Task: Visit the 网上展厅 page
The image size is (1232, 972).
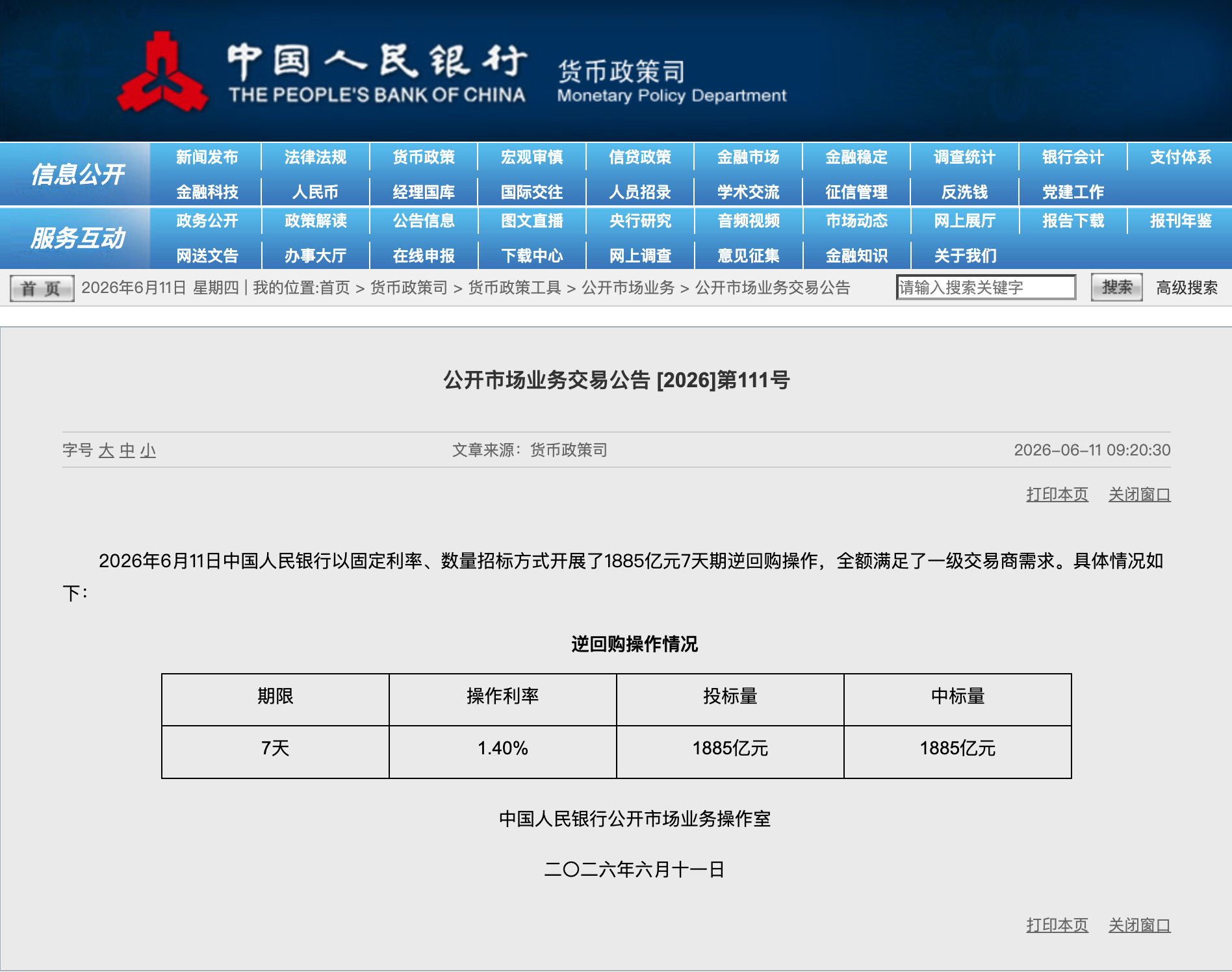Action: click(x=964, y=221)
